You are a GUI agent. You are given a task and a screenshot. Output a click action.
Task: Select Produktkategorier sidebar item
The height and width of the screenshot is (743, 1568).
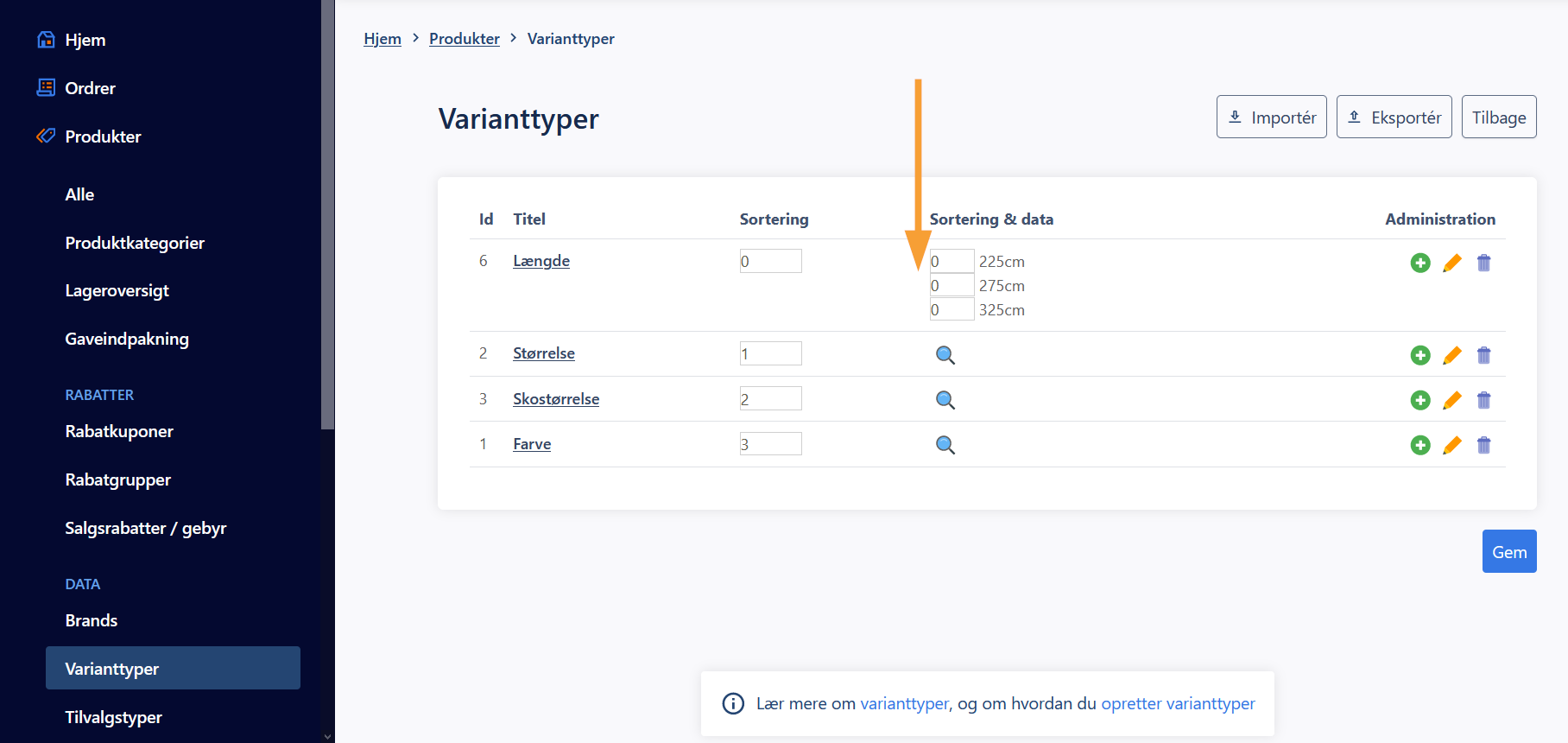(135, 243)
